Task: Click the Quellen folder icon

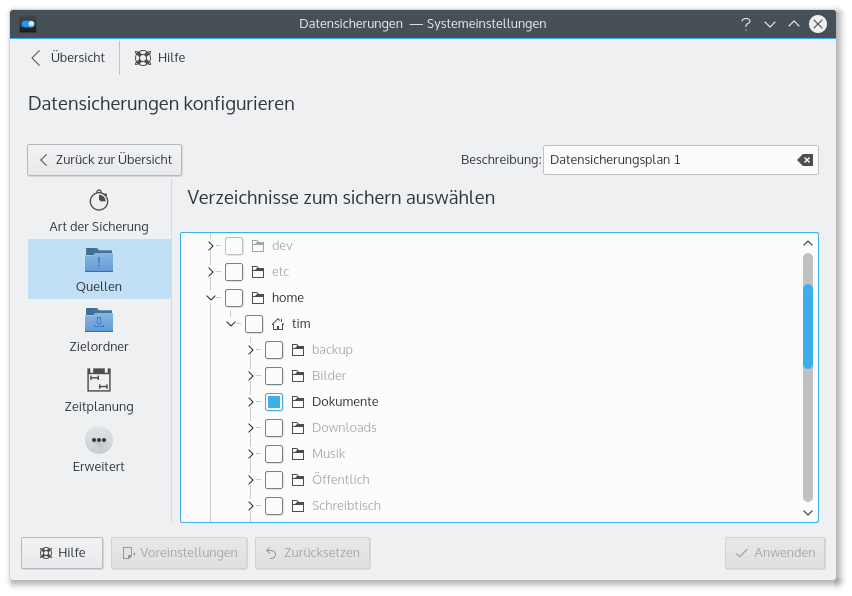Action: tap(99, 260)
